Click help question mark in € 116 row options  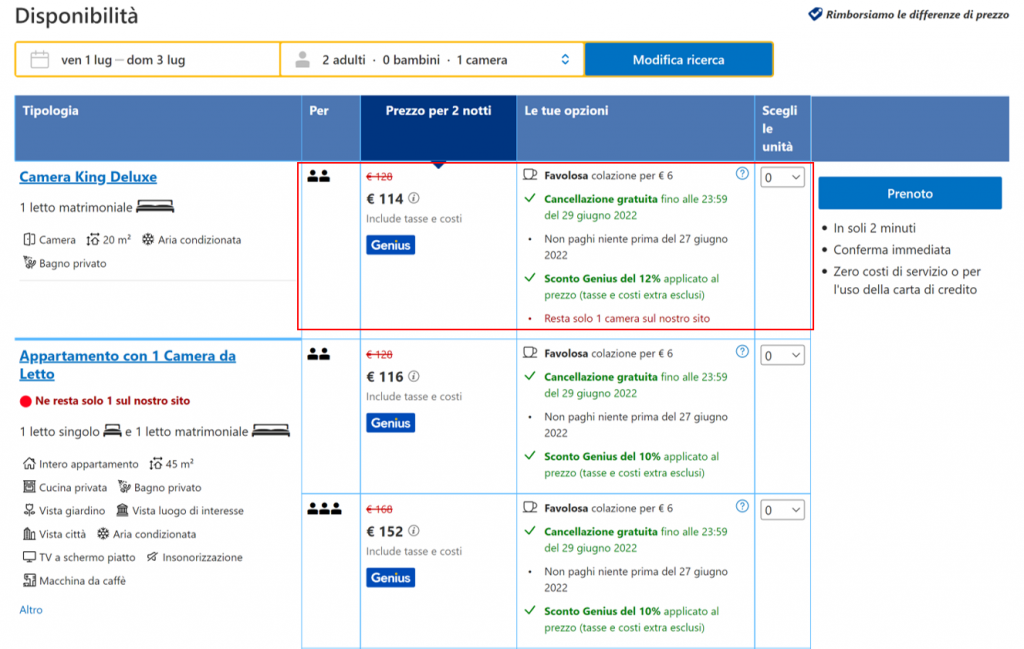[742, 352]
